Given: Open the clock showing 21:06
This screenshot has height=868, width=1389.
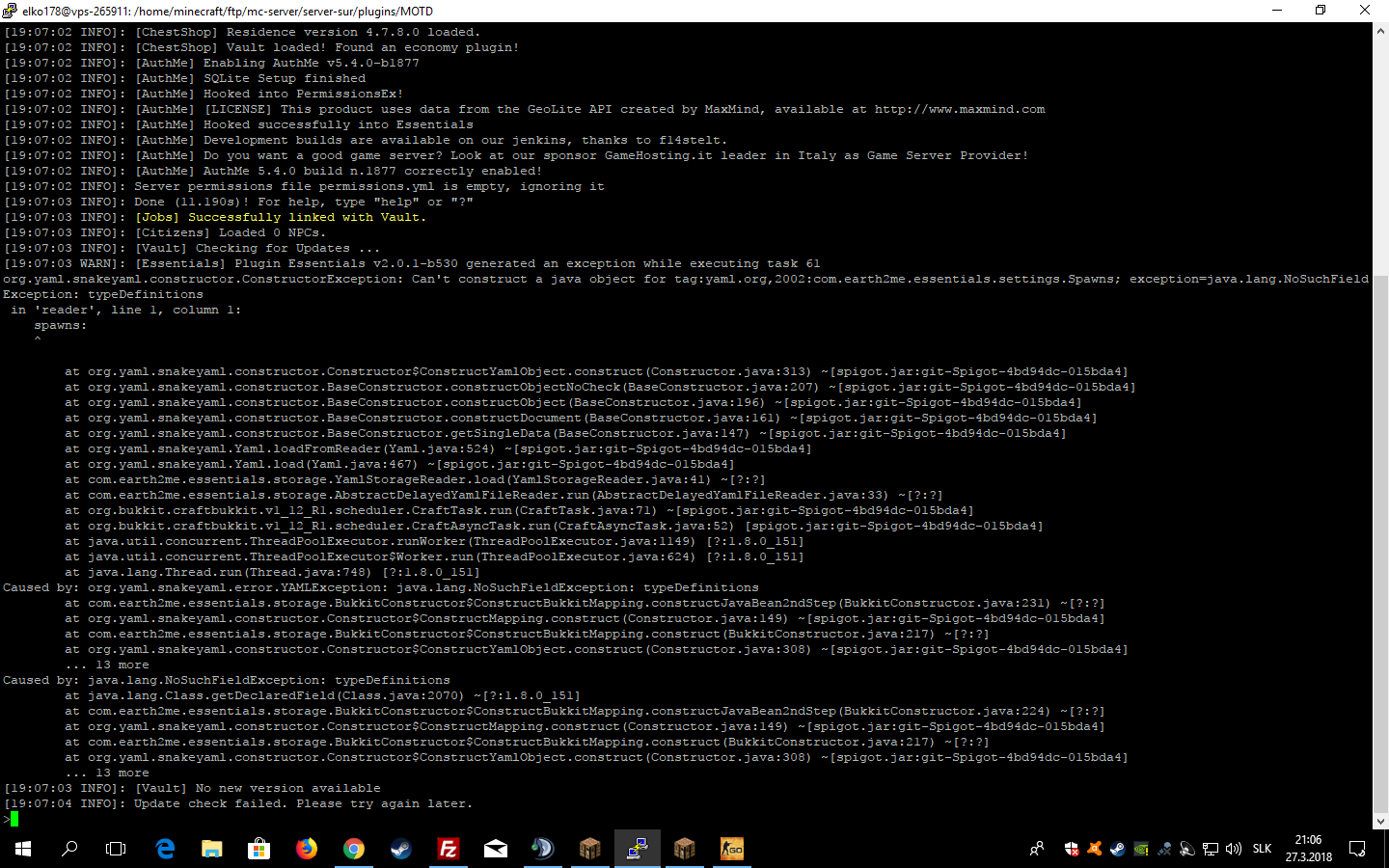Looking at the screenshot, I should tap(1308, 840).
